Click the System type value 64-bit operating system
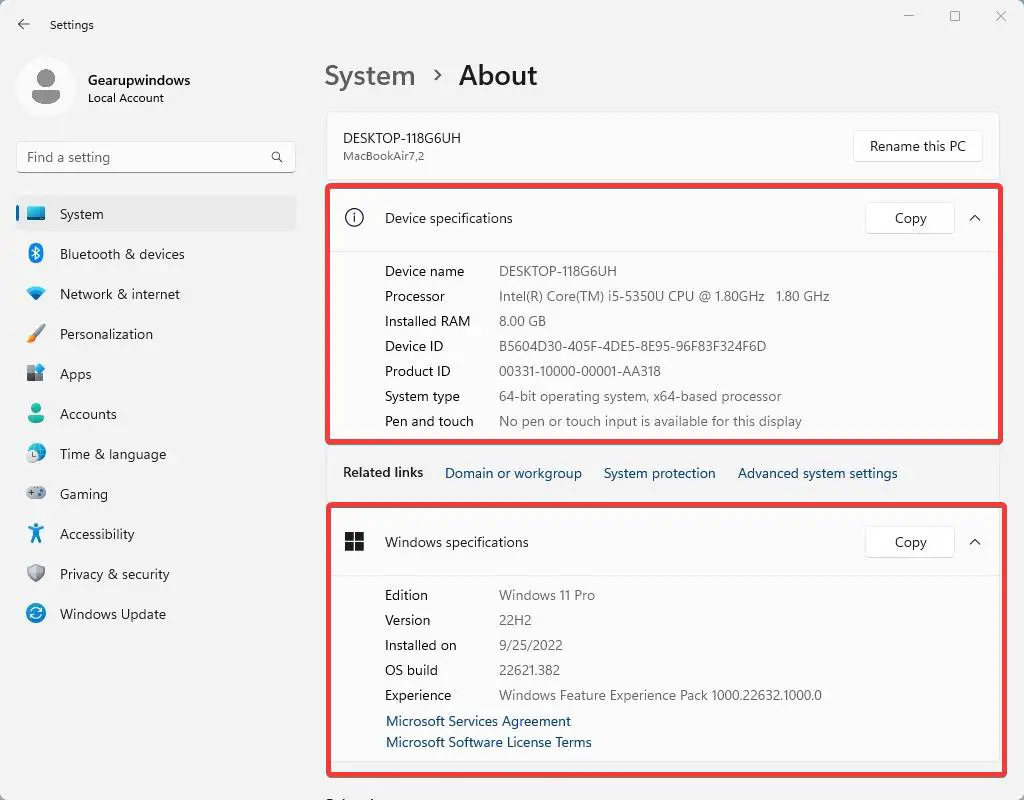 click(x=640, y=396)
